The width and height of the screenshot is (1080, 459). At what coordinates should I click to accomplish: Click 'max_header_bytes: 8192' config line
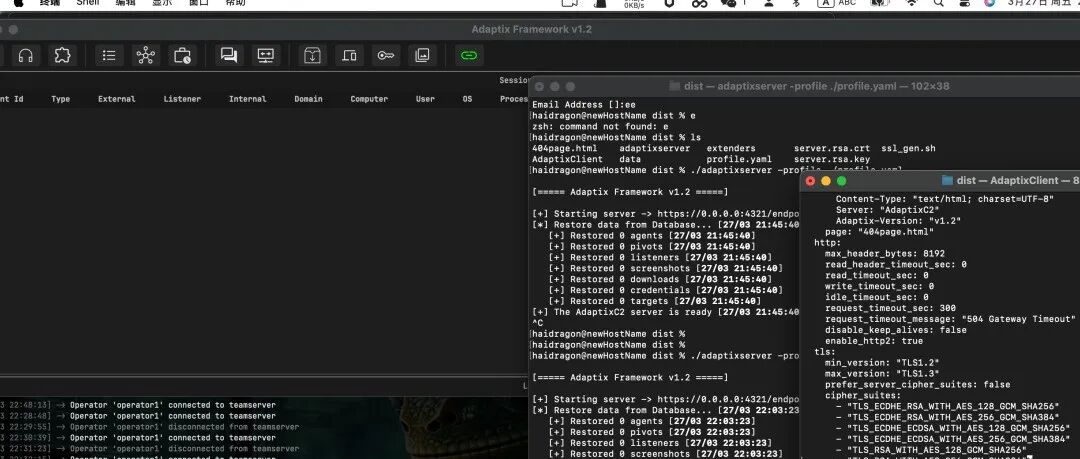click(x=885, y=254)
